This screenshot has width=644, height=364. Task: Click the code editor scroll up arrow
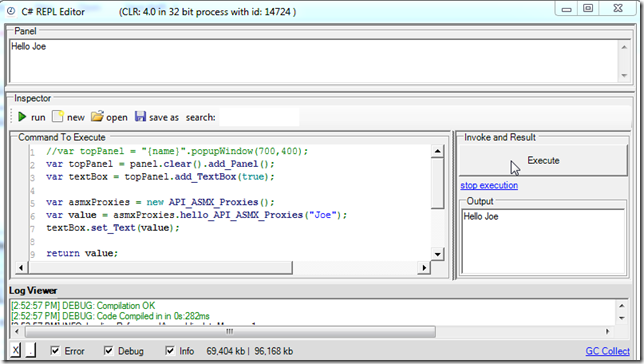[438, 152]
